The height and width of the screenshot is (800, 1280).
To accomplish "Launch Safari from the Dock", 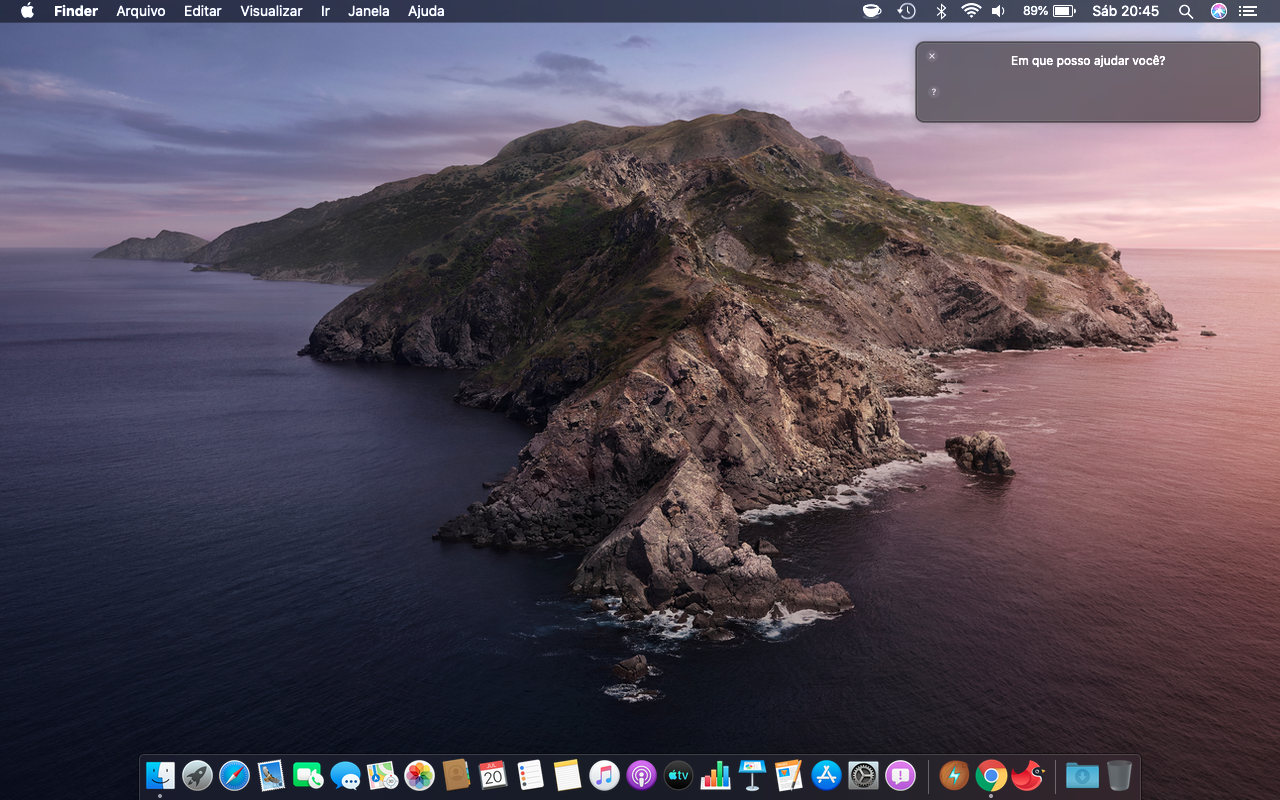I will coord(234,775).
